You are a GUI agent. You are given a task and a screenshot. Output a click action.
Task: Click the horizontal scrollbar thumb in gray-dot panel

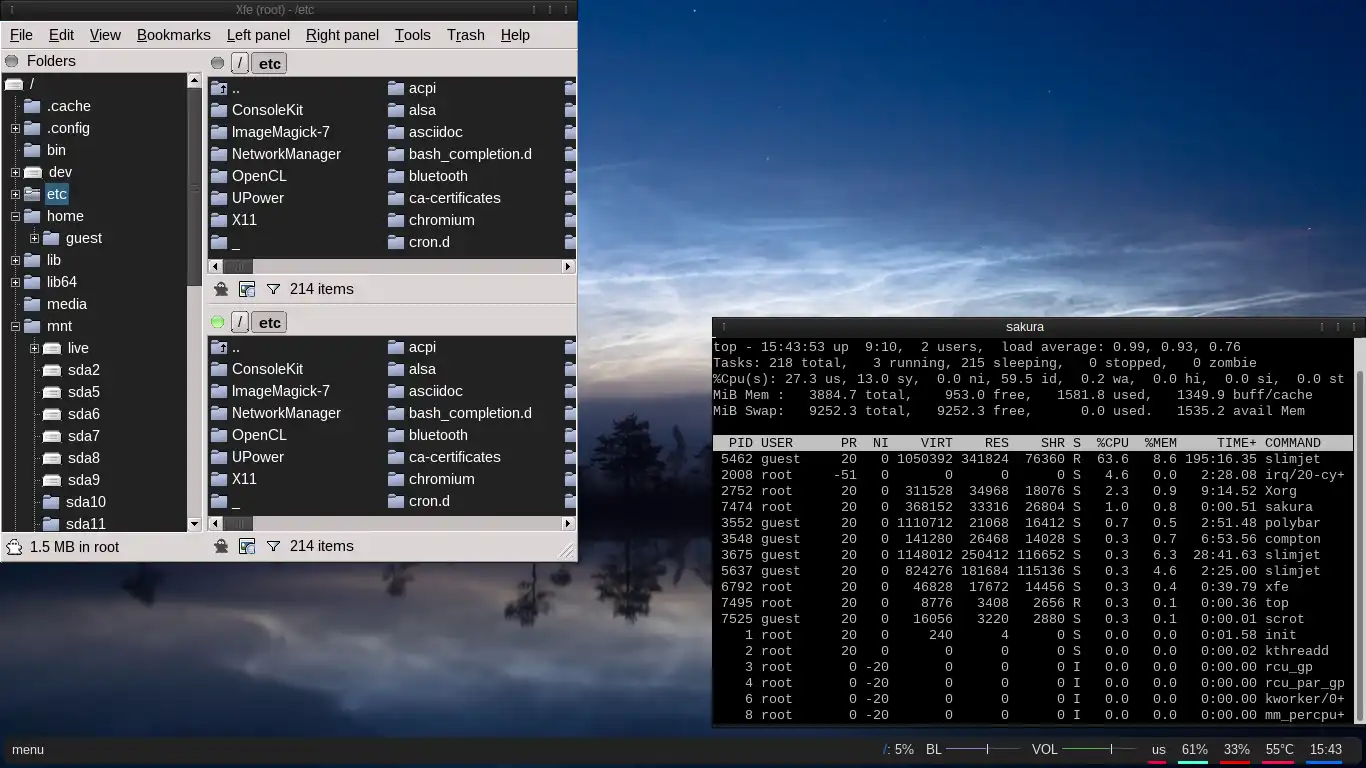pos(237,267)
